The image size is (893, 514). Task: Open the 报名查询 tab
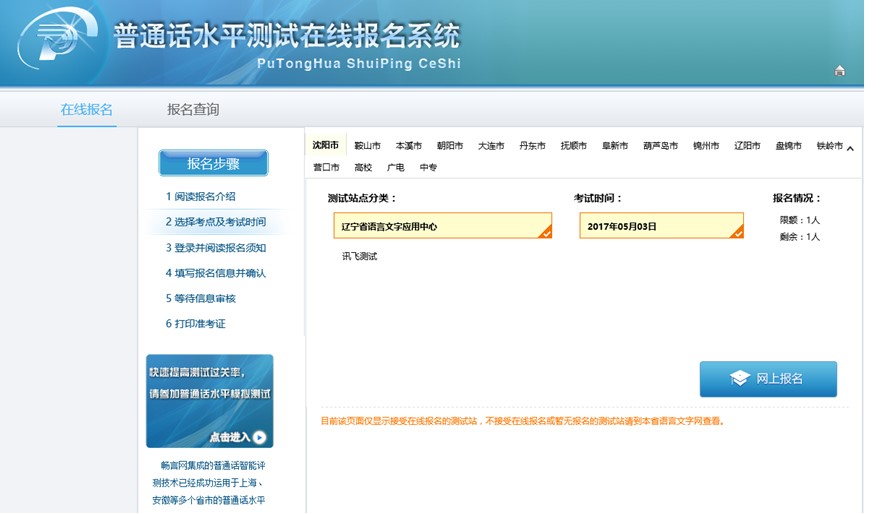coord(193,109)
